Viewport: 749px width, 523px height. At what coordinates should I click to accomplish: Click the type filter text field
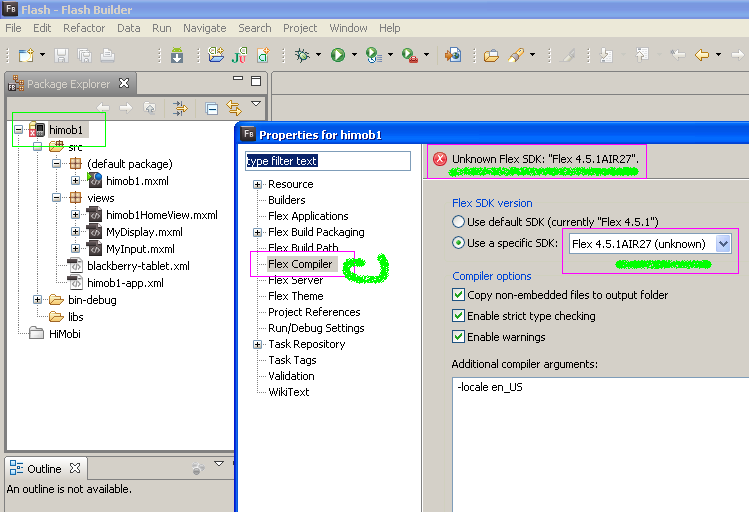click(x=328, y=161)
